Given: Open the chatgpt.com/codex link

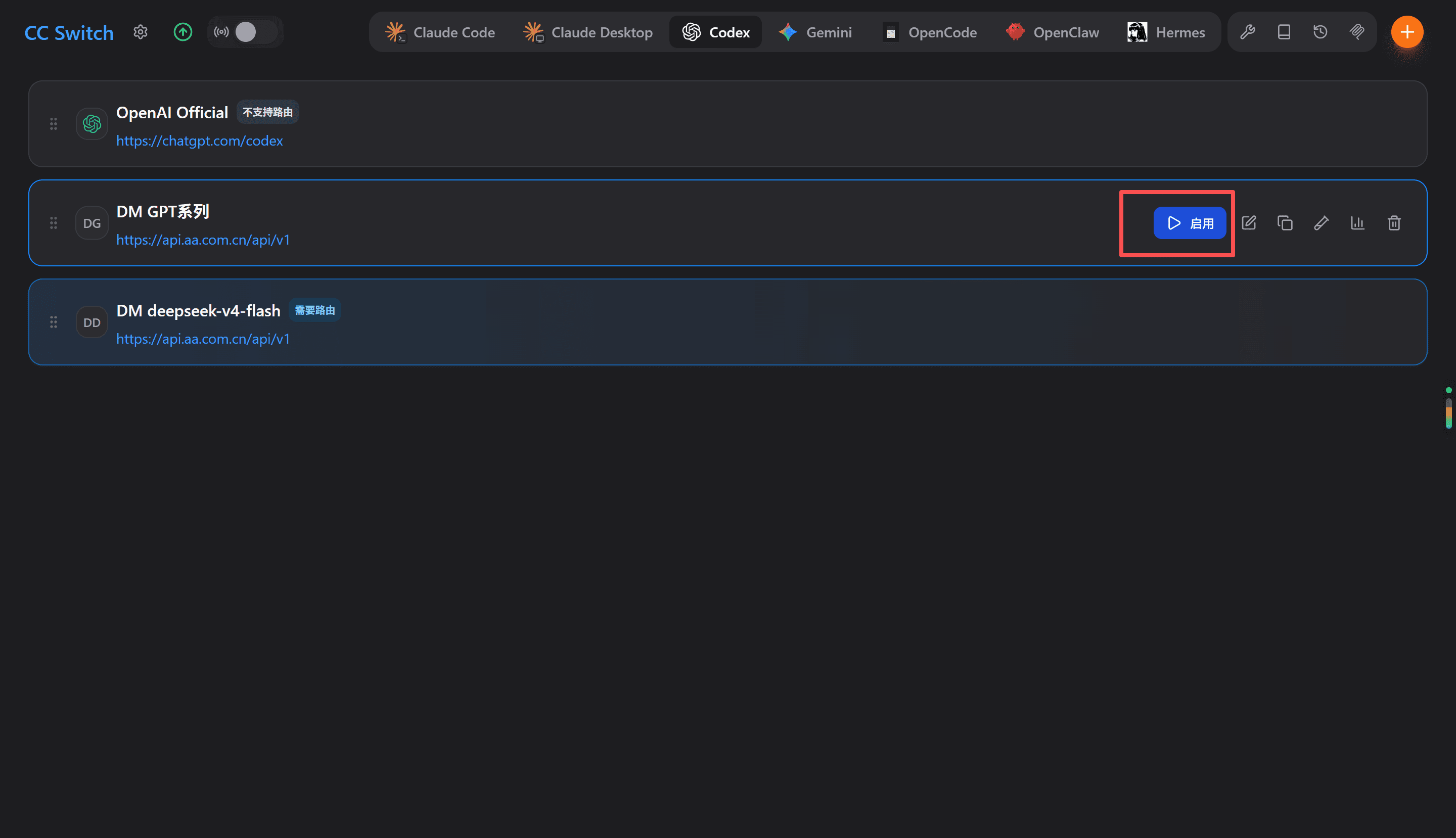Looking at the screenshot, I should [199, 141].
